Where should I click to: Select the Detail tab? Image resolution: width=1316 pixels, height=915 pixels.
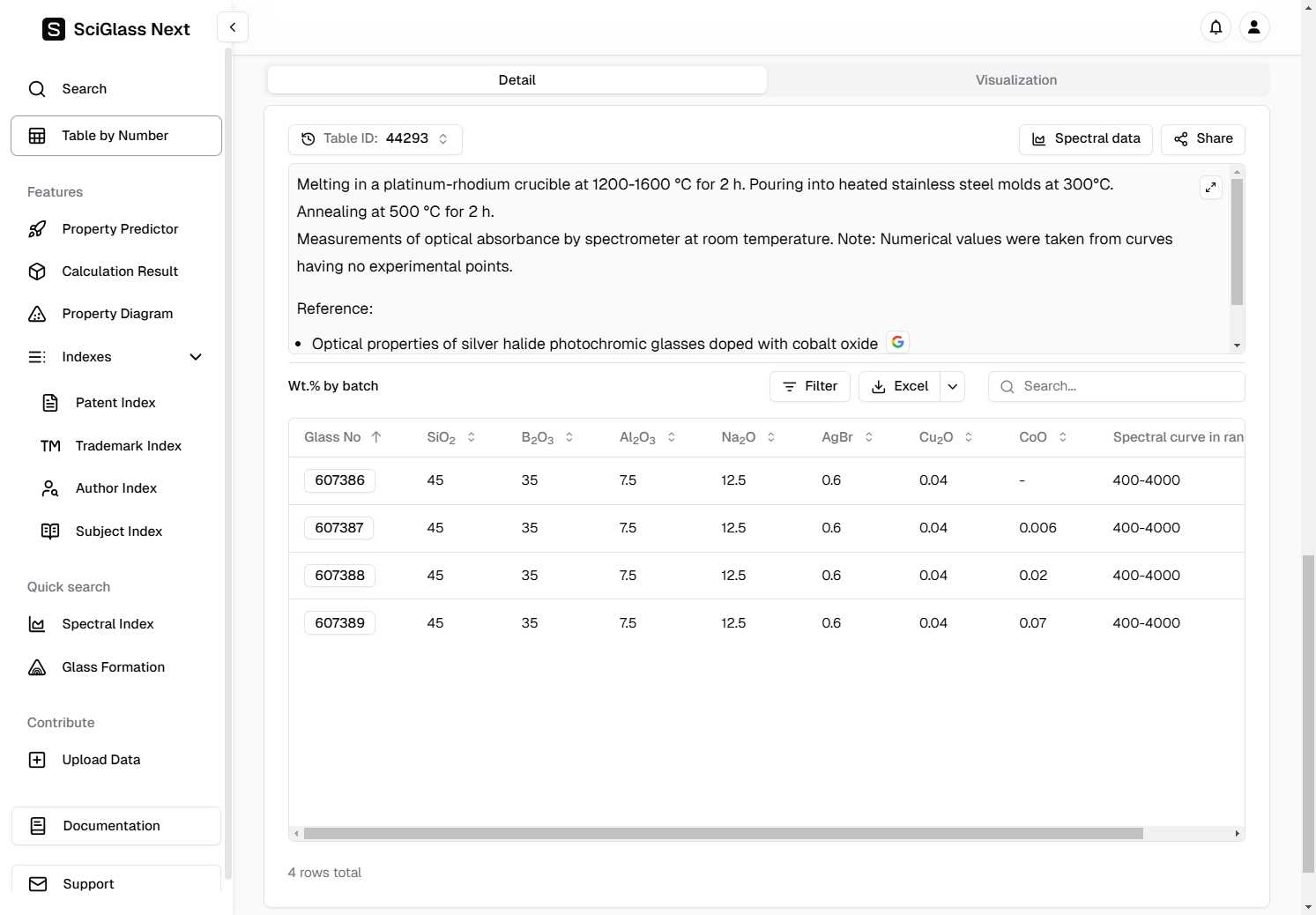point(517,80)
